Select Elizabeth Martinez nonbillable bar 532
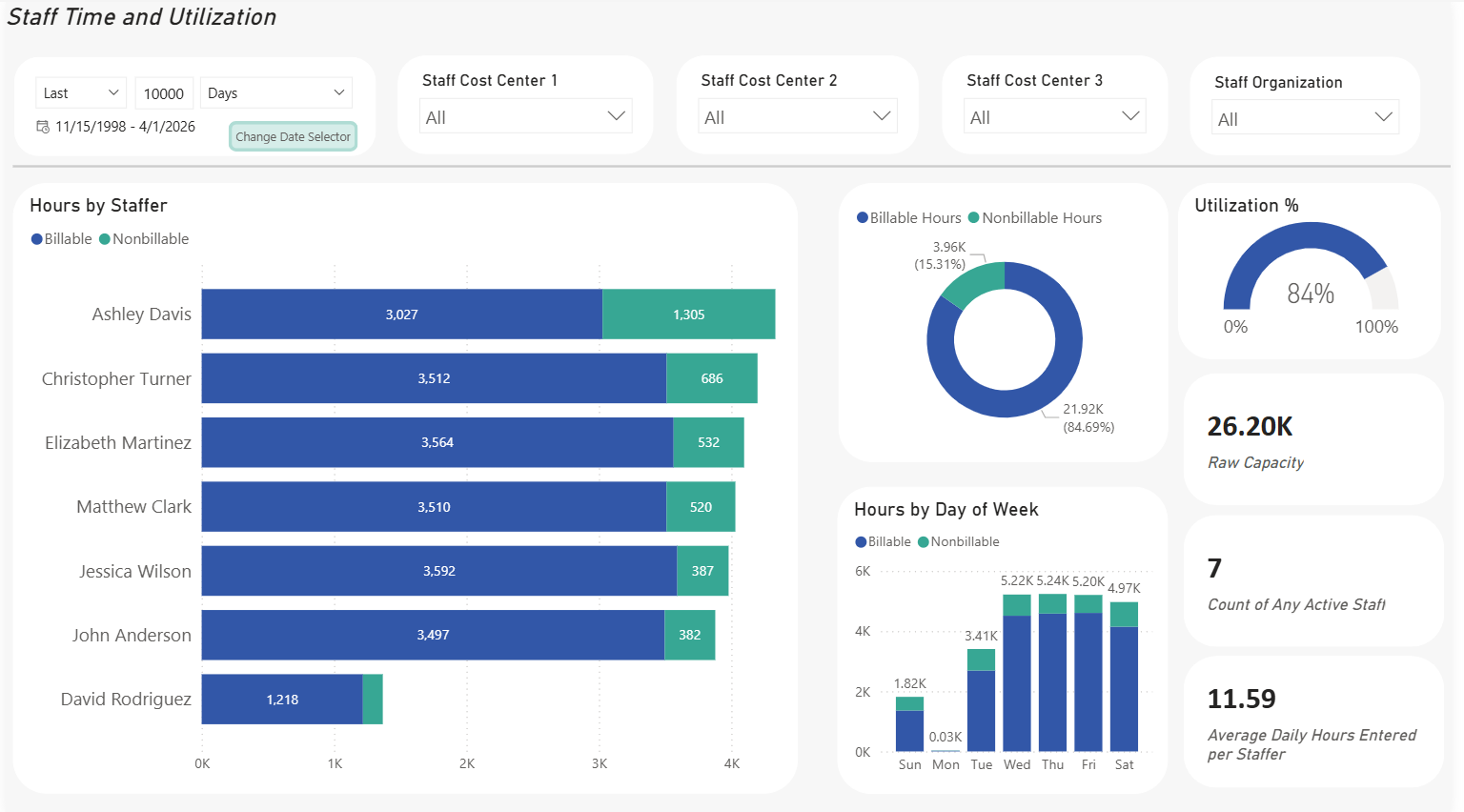Screen dimensions: 1464x812 click(x=708, y=442)
